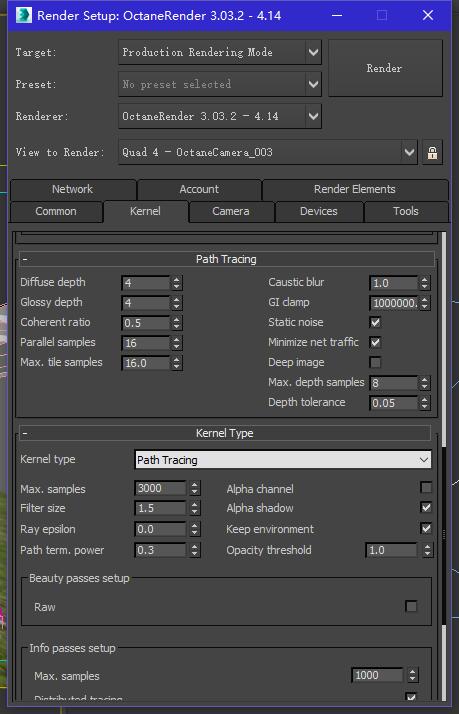Toggle Minimize net traffic checkbox
This screenshot has height=714, width=459.
pos(375,342)
